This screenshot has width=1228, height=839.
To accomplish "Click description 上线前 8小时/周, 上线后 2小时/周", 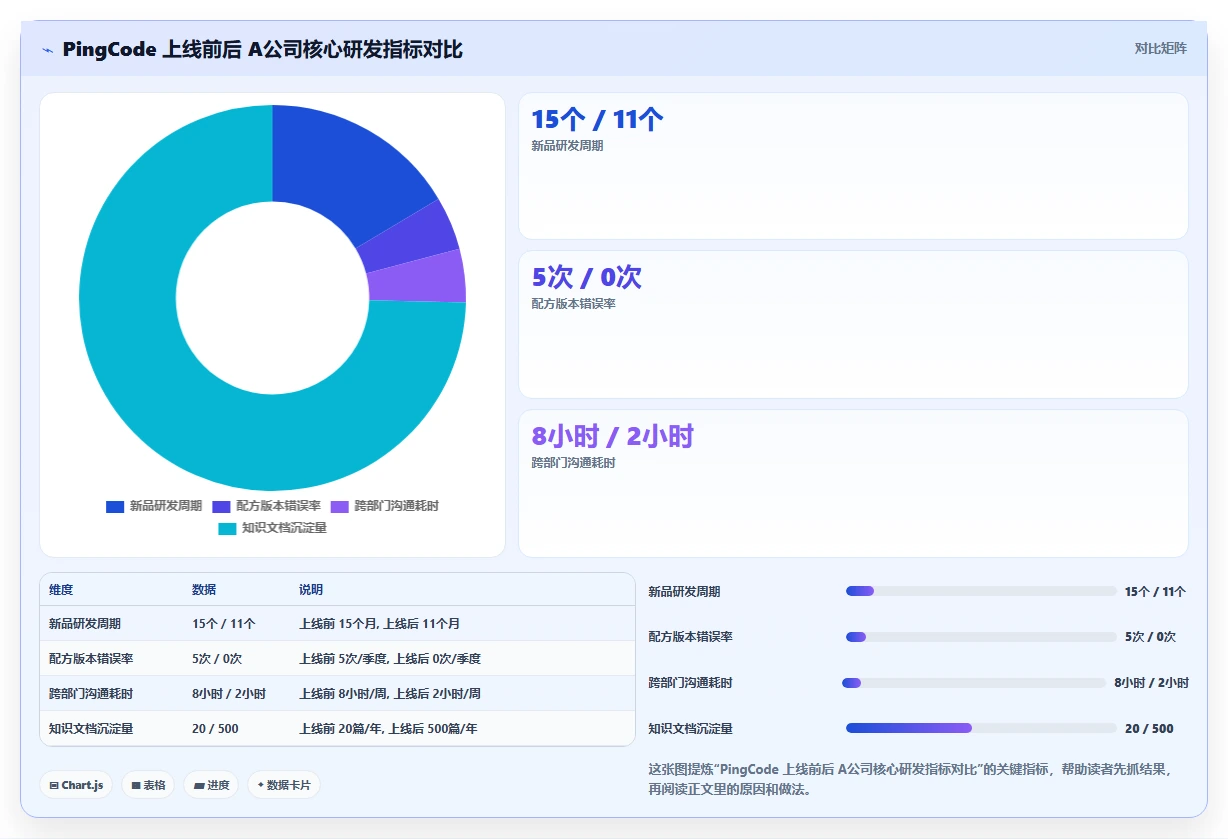I will [390, 694].
